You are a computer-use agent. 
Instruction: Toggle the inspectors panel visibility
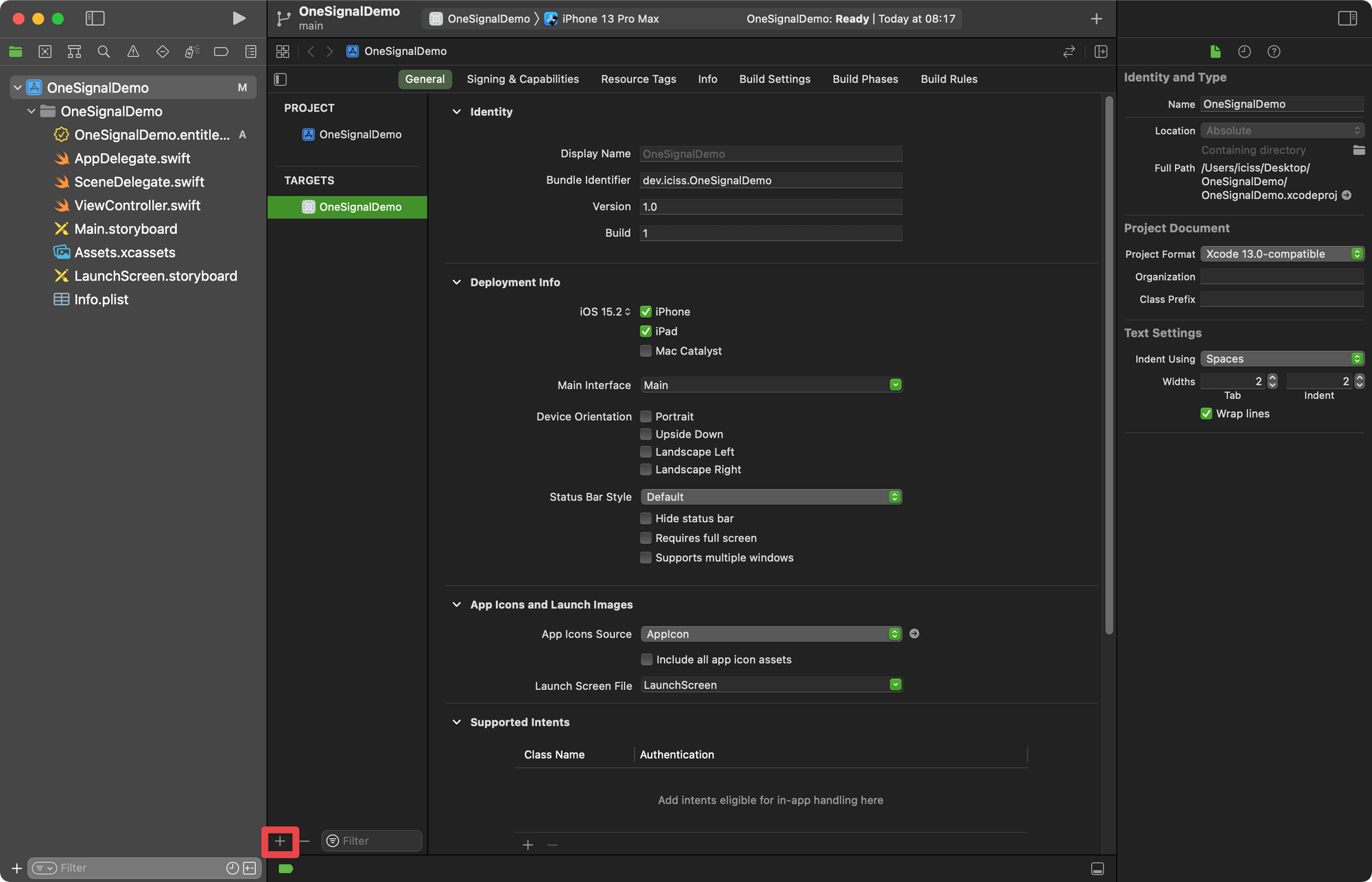pyautogui.click(x=1347, y=19)
